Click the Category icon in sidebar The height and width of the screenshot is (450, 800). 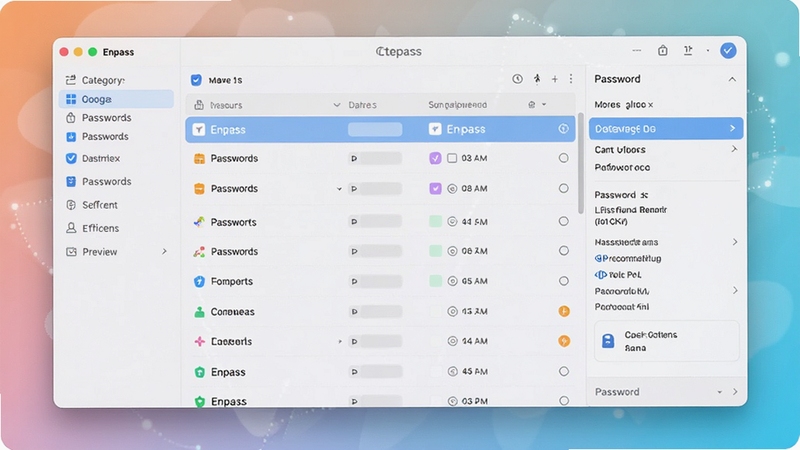[71, 80]
